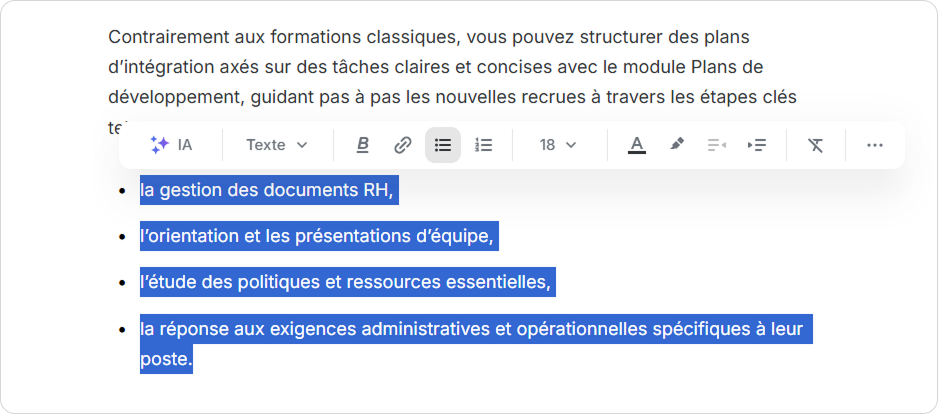Click the chevron next to Texte
The width and height of the screenshot is (938, 414).
pyautogui.click(x=302, y=145)
